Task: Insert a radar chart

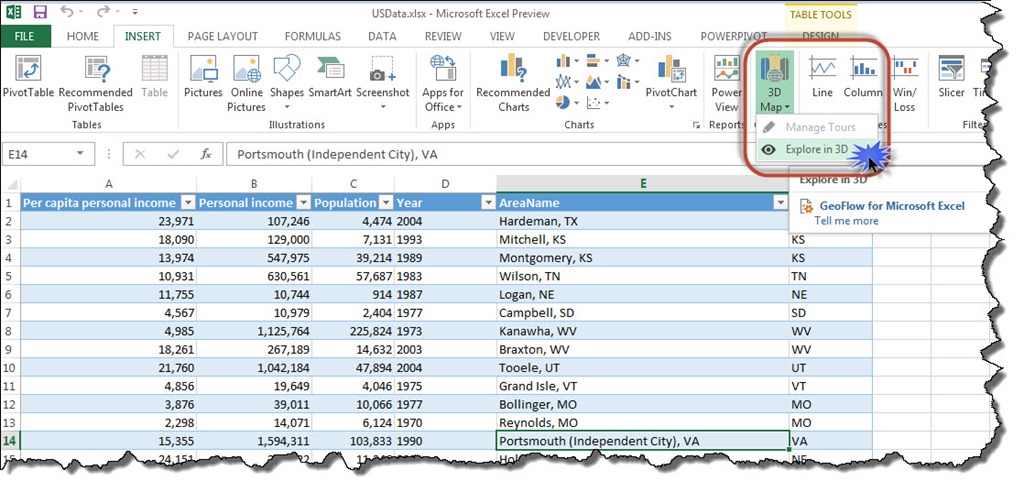Action: tap(628, 61)
